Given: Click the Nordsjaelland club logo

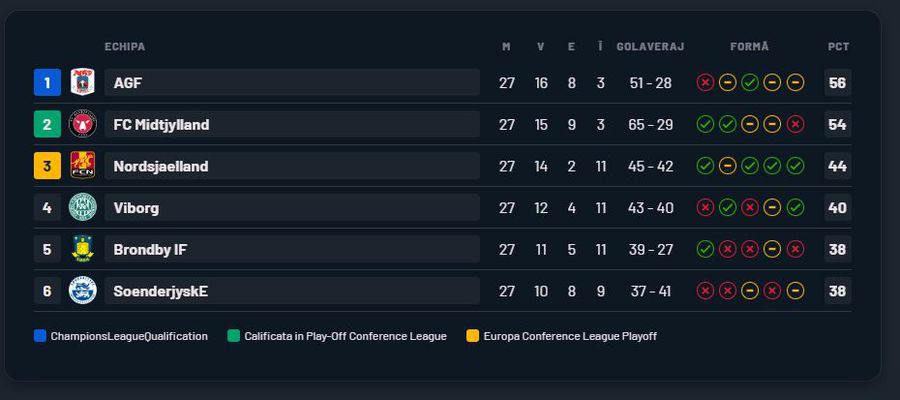Looking at the screenshot, I should [82, 166].
